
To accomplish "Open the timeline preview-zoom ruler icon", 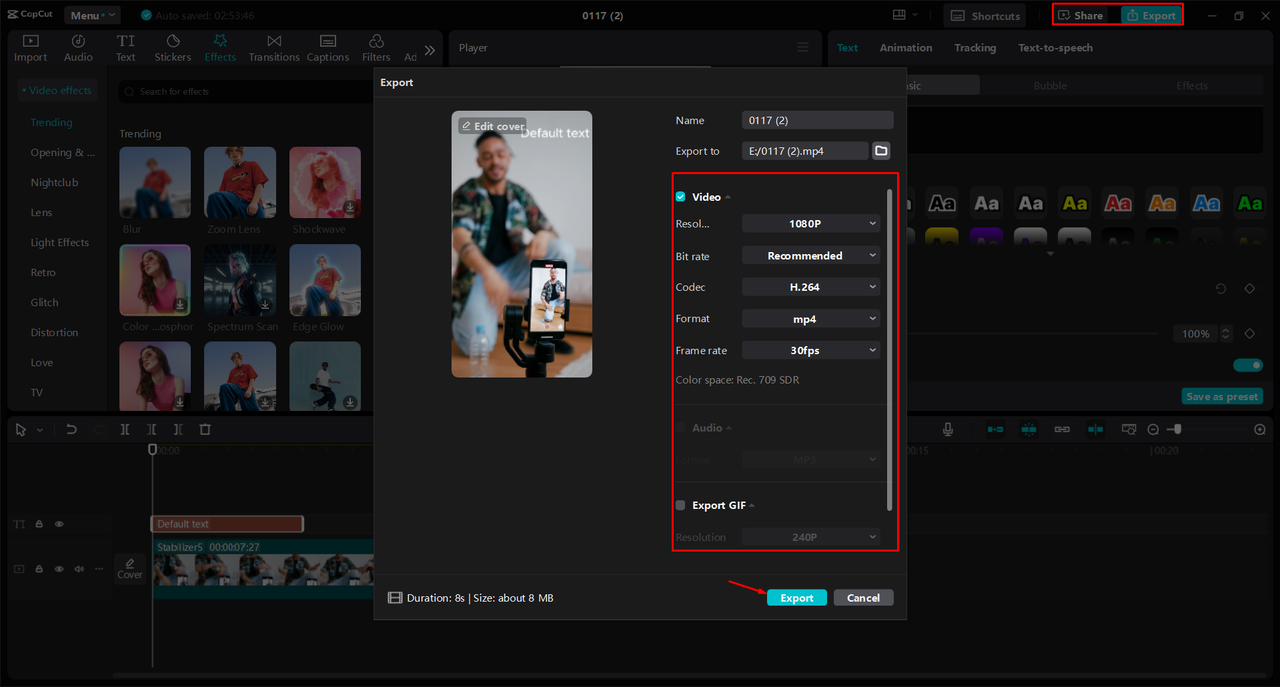I will [x=1129, y=429].
